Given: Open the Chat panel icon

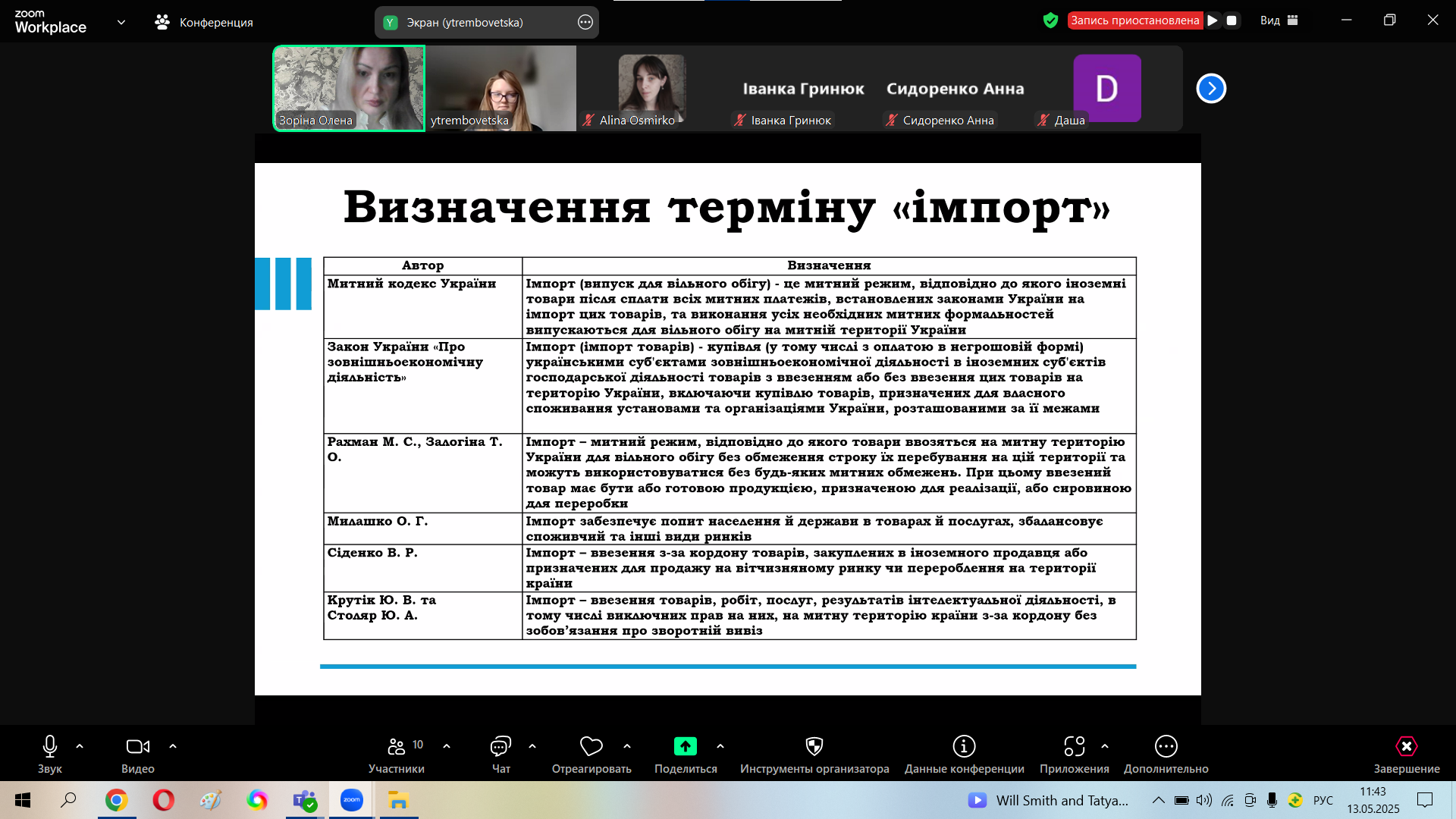Looking at the screenshot, I should [500, 747].
